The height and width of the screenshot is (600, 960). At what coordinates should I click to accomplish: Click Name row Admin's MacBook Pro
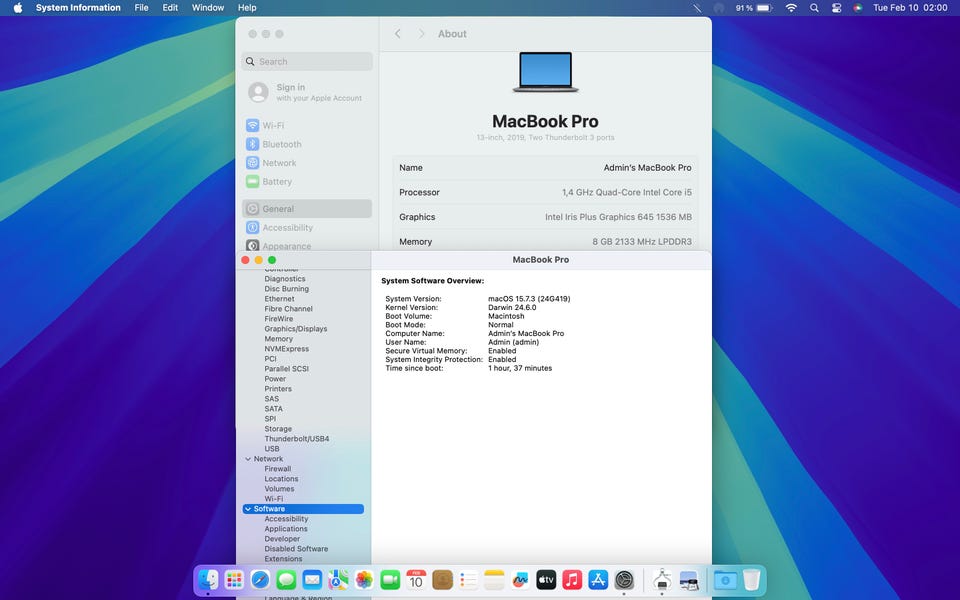(x=546, y=168)
